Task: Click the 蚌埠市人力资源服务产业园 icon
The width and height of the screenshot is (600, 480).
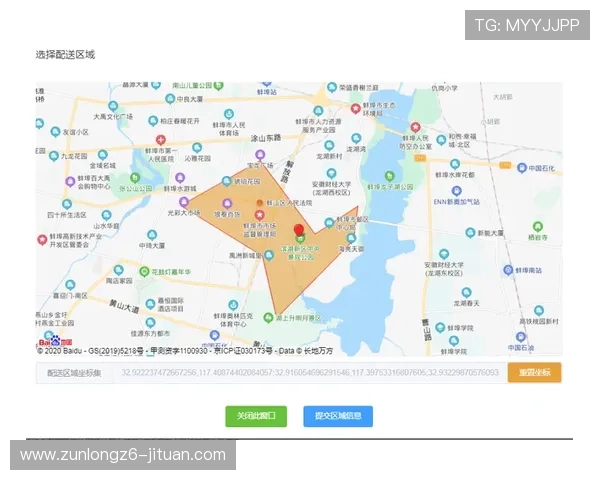Action: [318, 111]
